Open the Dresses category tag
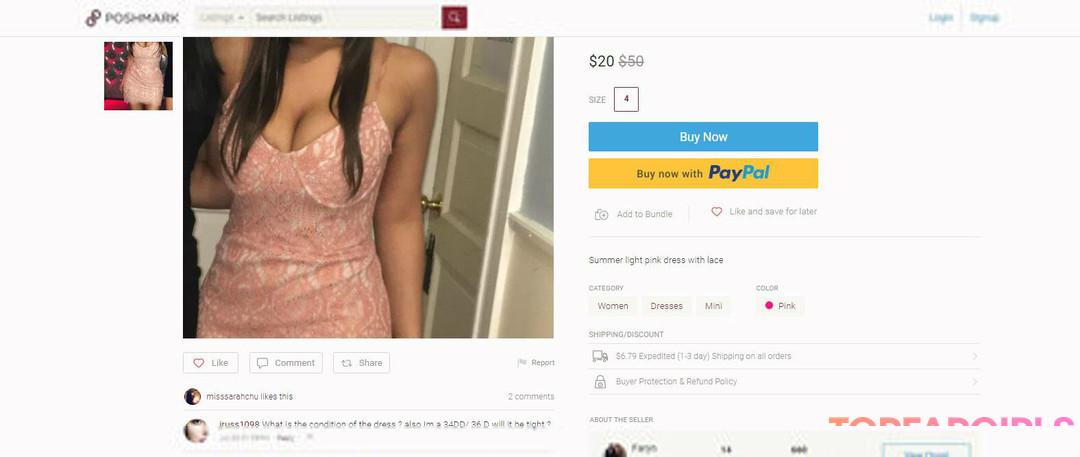The width and height of the screenshot is (1080, 457). (667, 306)
